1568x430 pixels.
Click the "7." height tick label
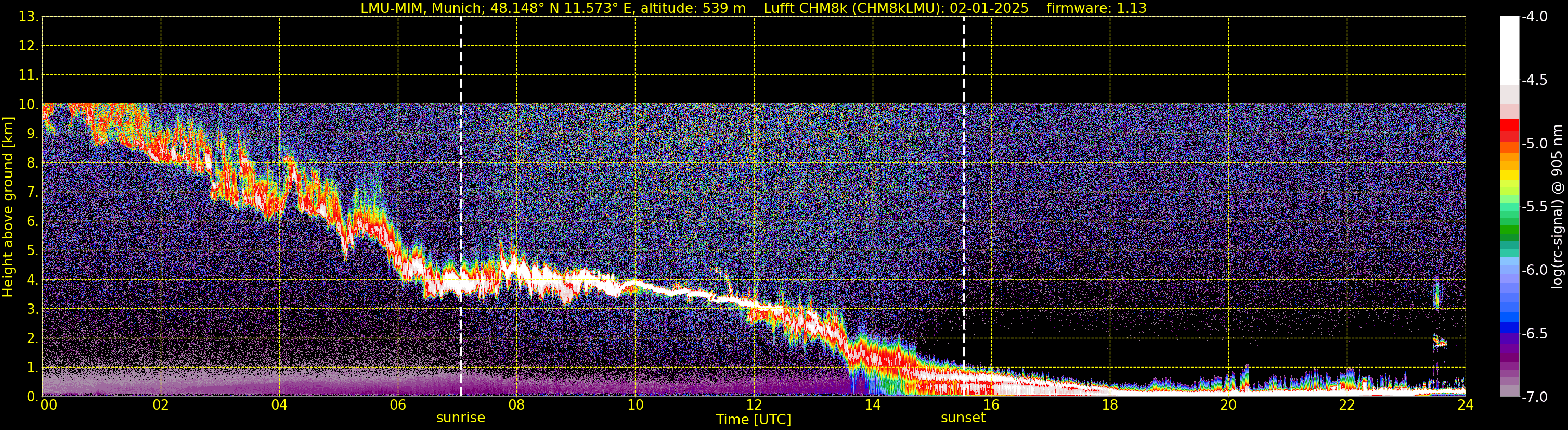[33, 193]
